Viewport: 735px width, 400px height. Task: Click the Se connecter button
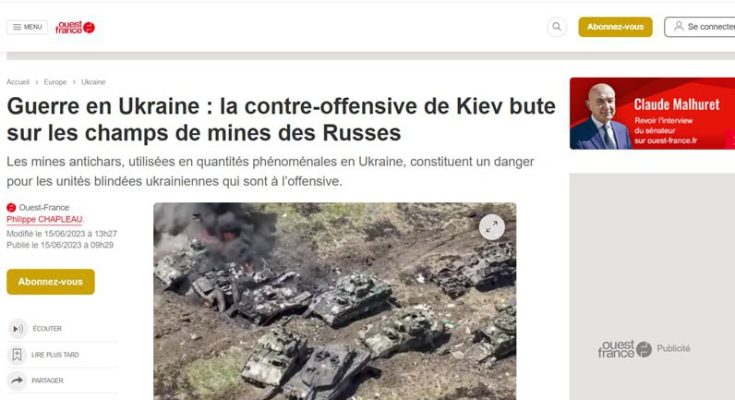[700, 27]
